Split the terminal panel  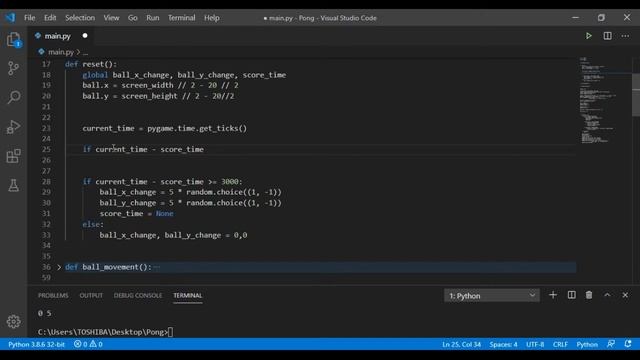[571, 295]
